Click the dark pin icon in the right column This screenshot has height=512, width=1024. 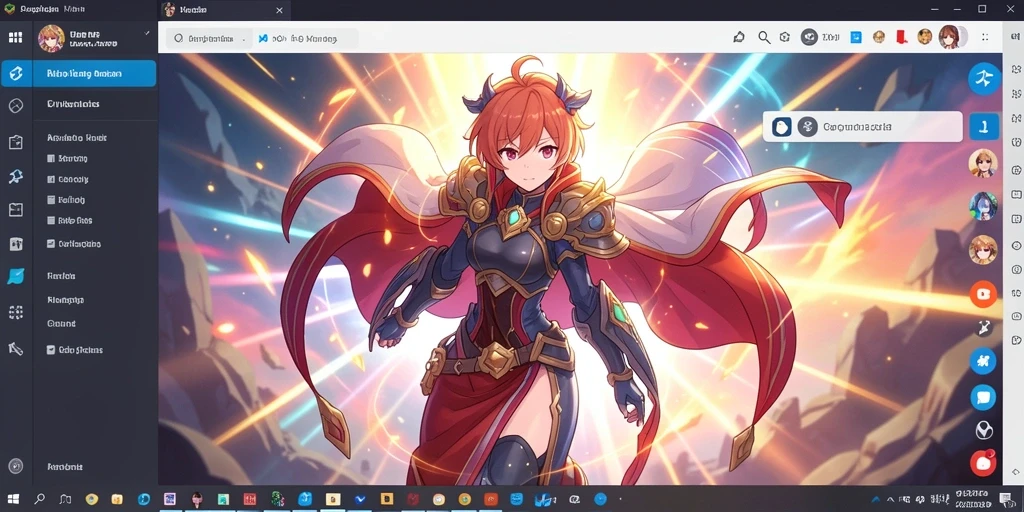click(984, 327)
